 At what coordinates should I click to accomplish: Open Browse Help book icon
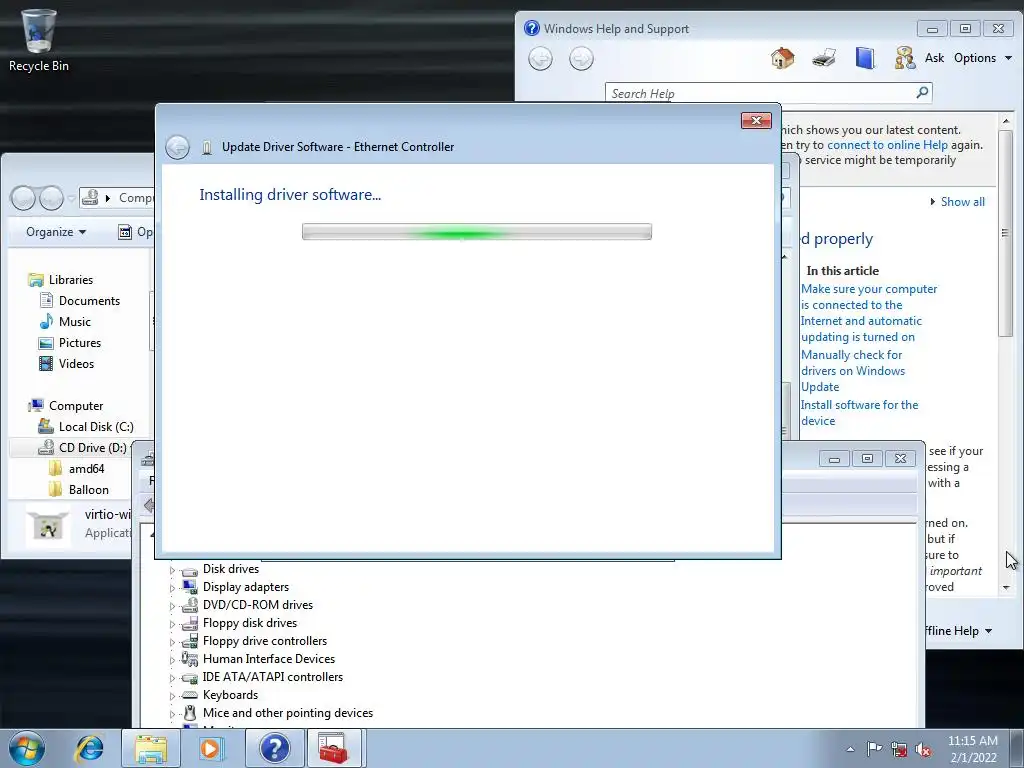tap(865, 58)
